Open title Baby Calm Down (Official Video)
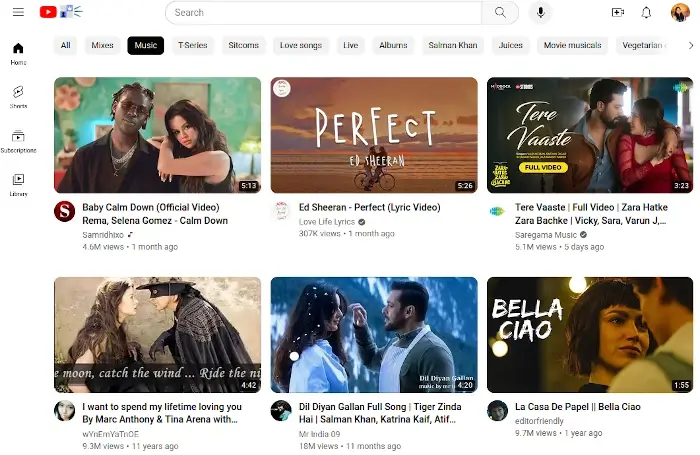The image size is (700, 455). point(155,214)
